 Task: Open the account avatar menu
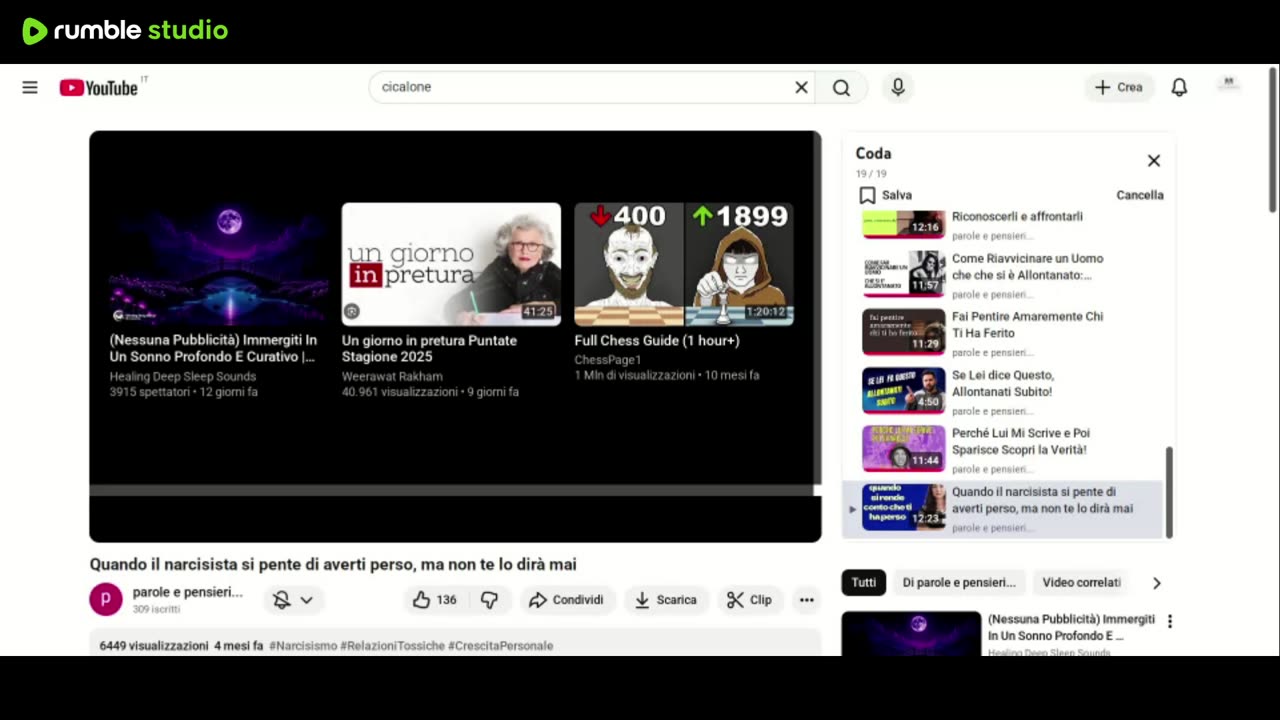point(1228,85)
